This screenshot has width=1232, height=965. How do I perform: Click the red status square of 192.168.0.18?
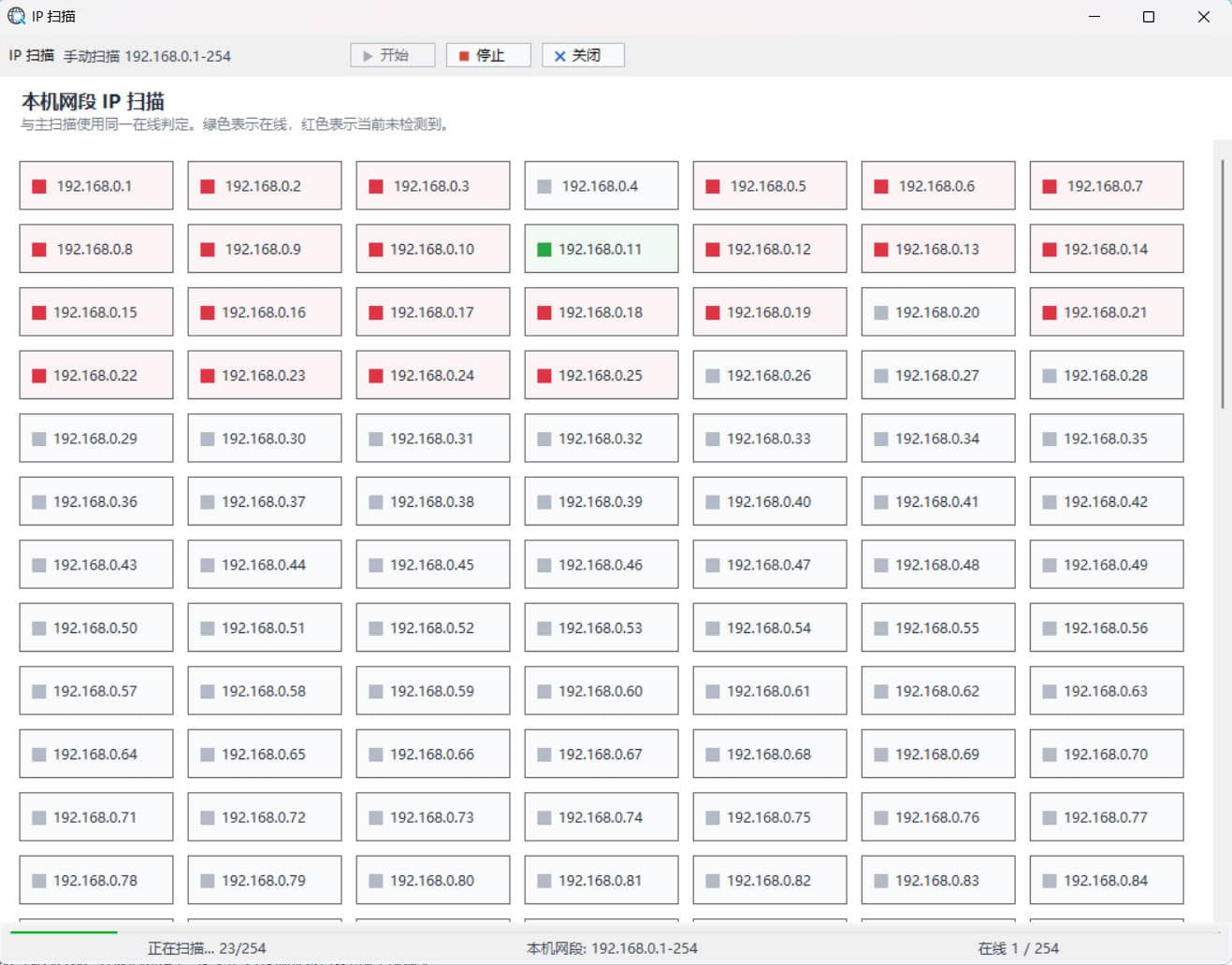[544, 312]
